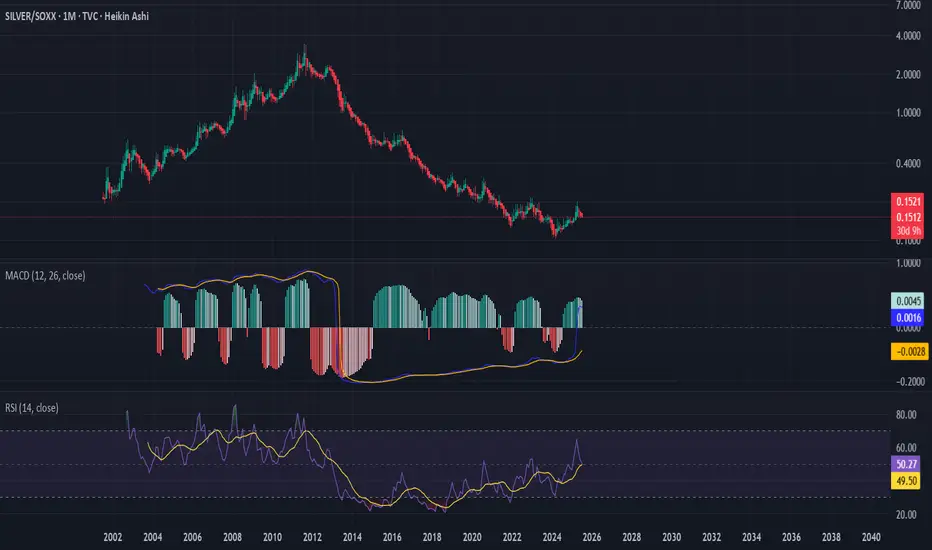Click the 2032 label on time axis

click(711, 538)
